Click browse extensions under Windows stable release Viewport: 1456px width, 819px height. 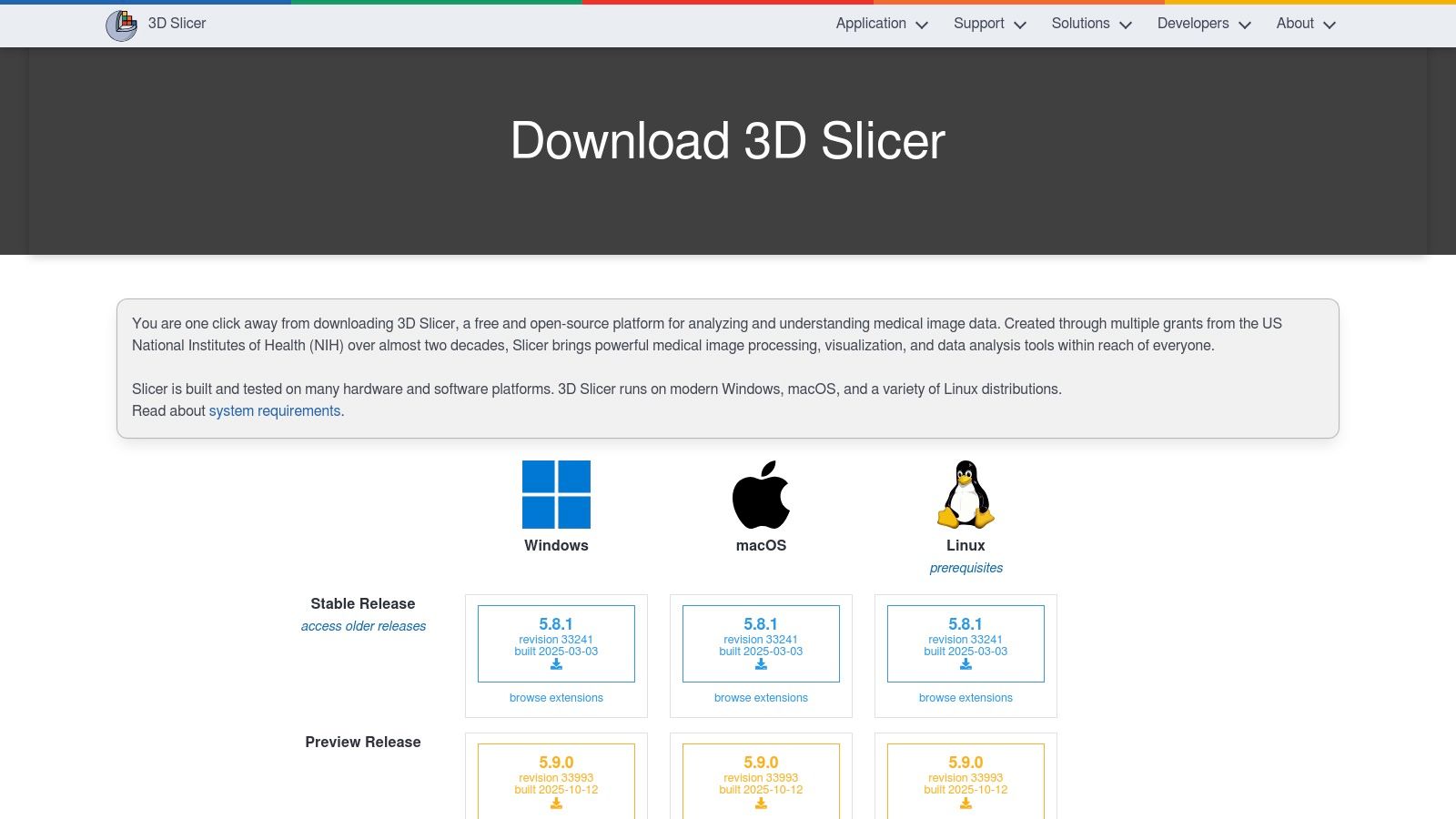pos(556,698)
